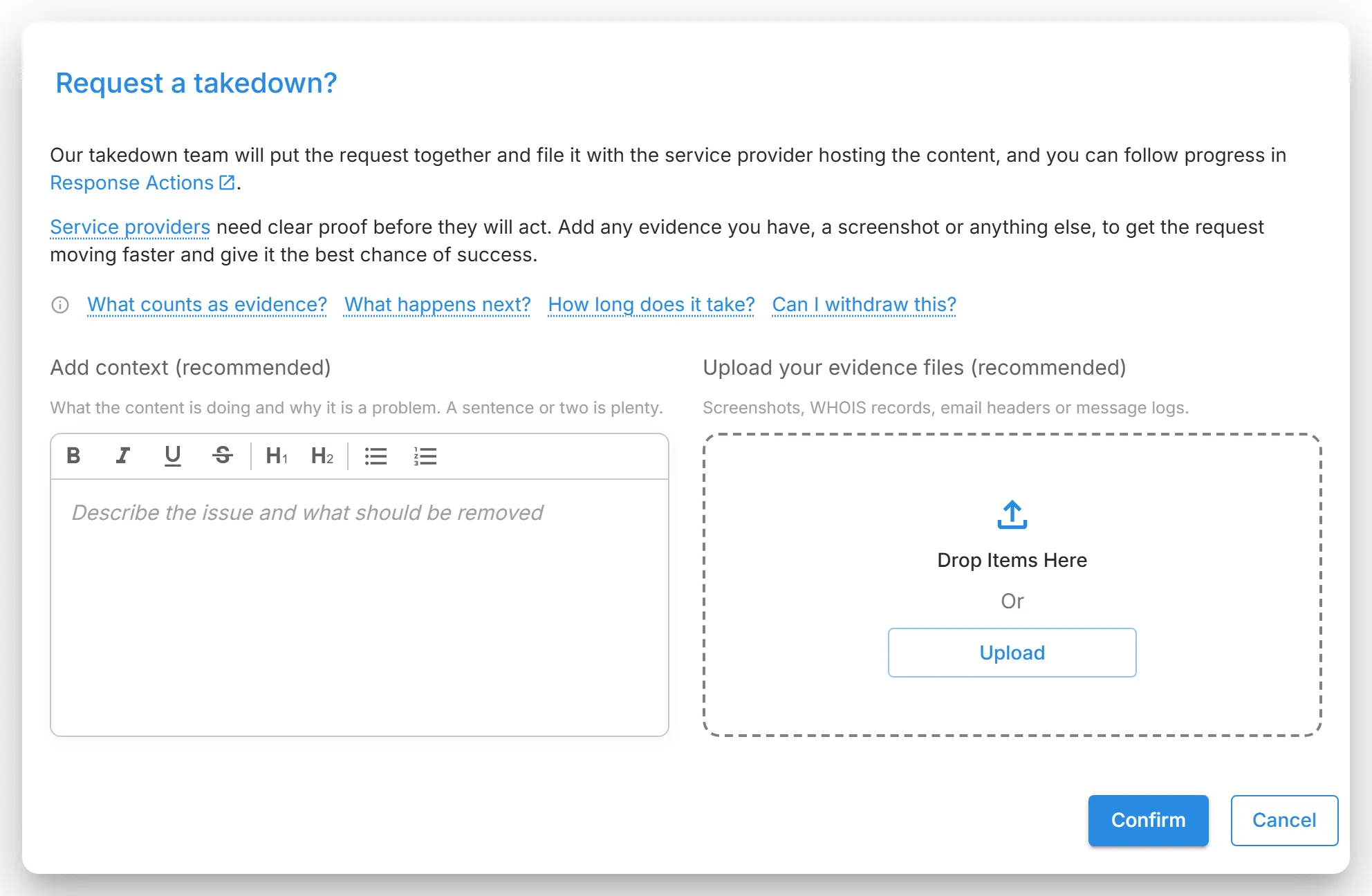Image resolution: width=1372 pixels, height=896 pixels.
Task: Toggle underline formatting
Action: click(x=173, y=456)
